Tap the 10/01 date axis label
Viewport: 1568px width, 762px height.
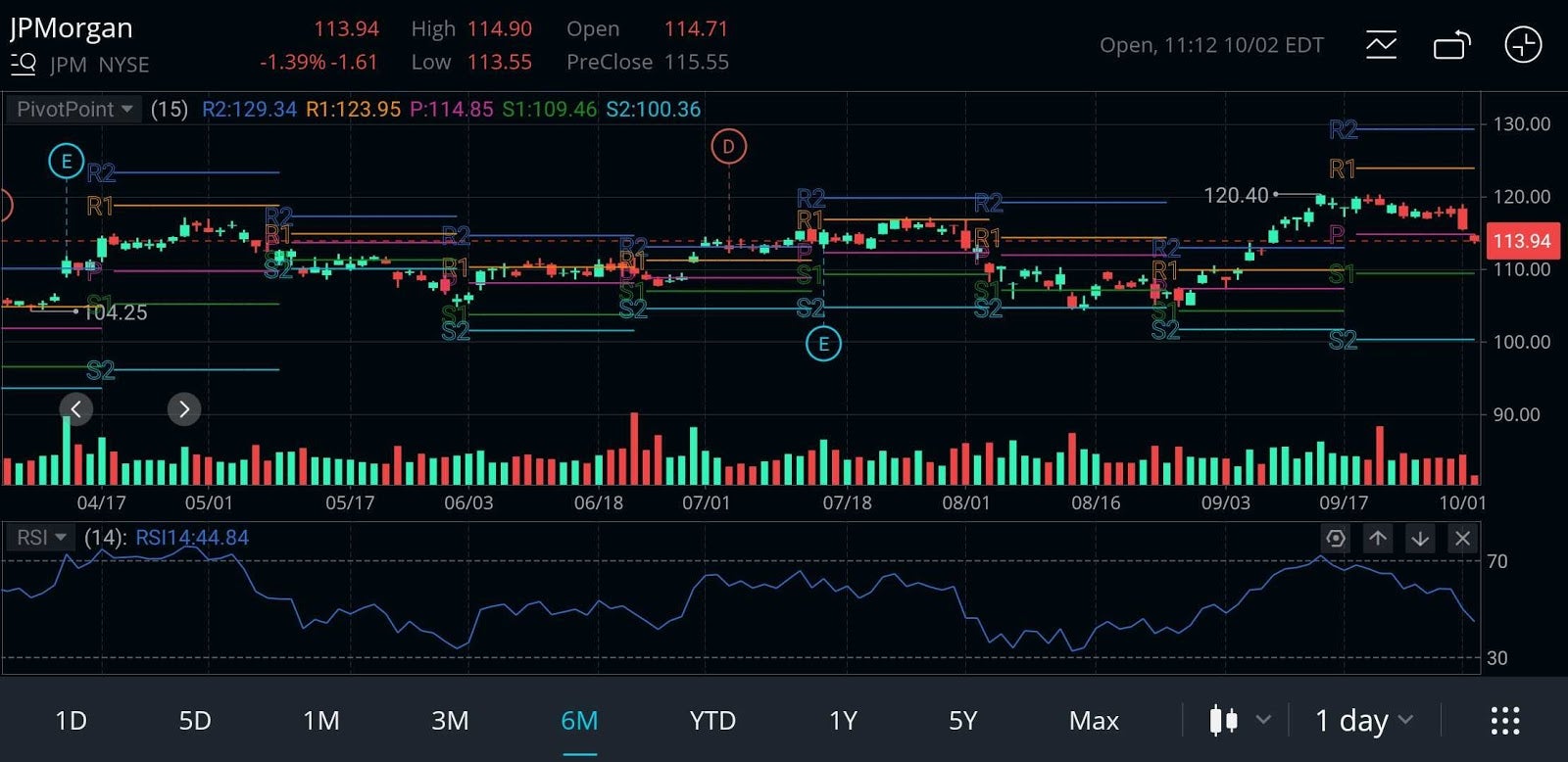click(x=1462, y=502)
